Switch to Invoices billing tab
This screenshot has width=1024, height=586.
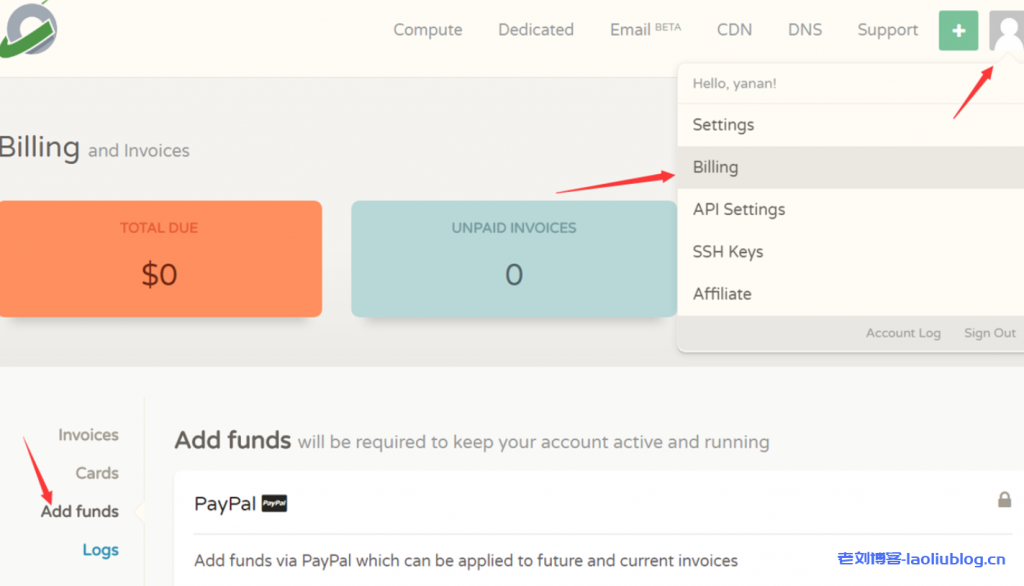click(x=88, y=435)
